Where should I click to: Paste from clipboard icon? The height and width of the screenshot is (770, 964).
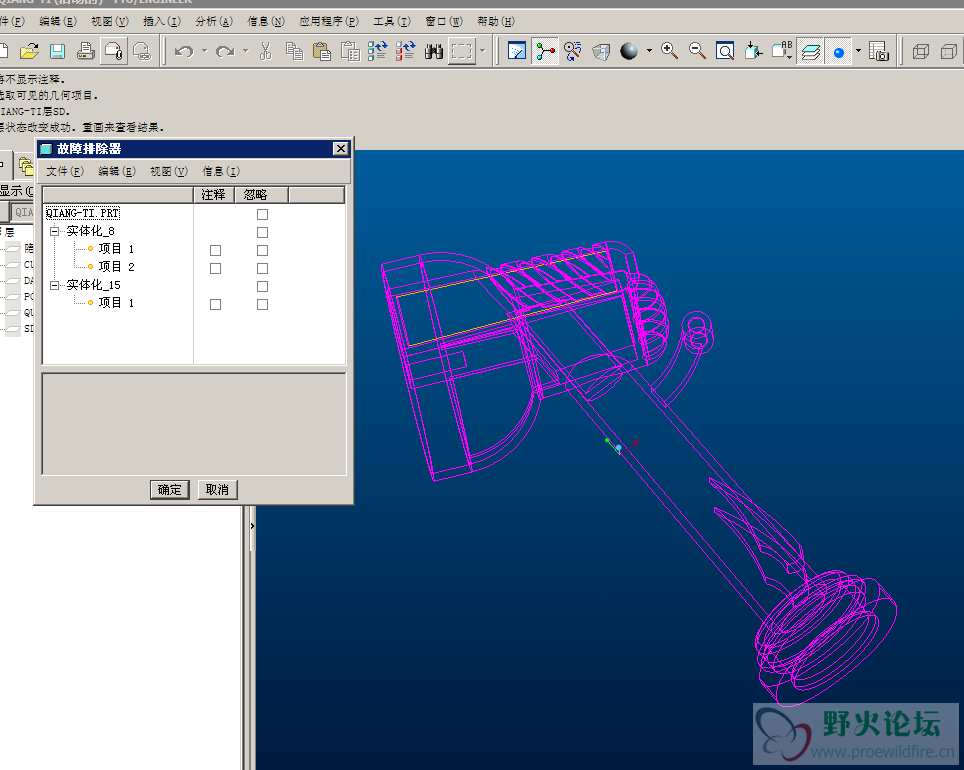click(x=322, y=51)
